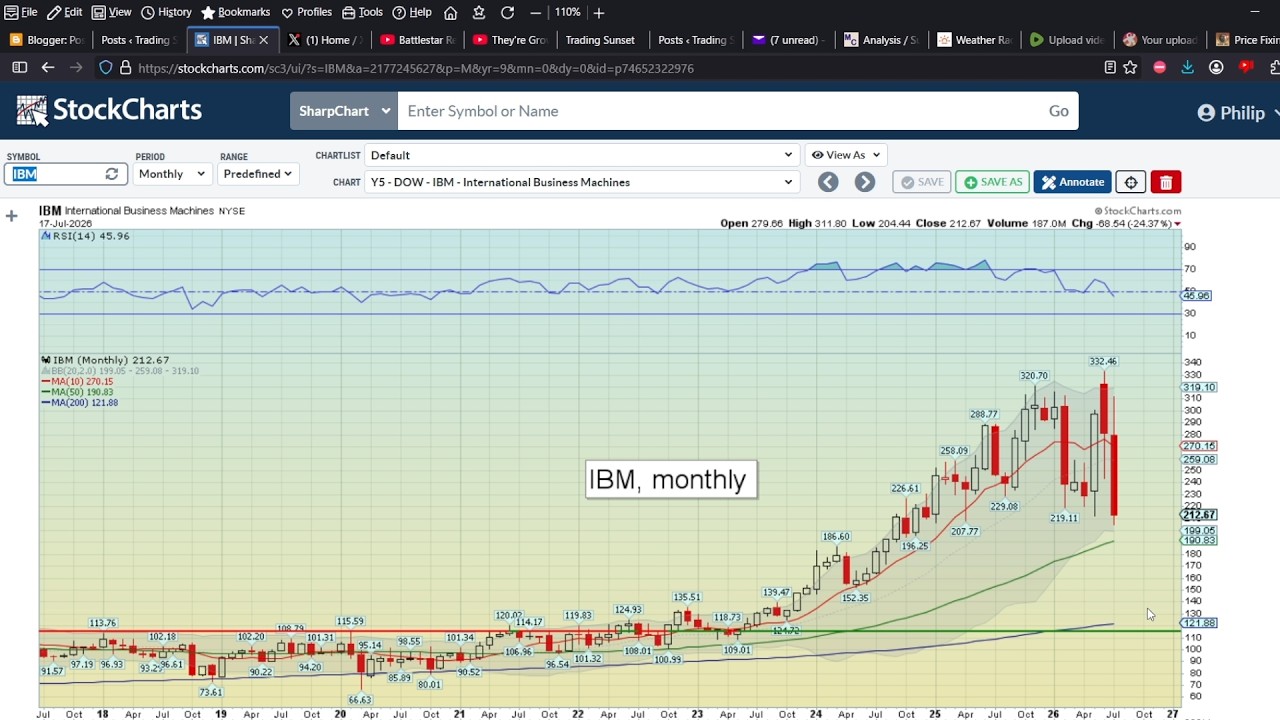Open the Help menu
Viewport: 1280px width, 720px height.
tap(412, 12)
